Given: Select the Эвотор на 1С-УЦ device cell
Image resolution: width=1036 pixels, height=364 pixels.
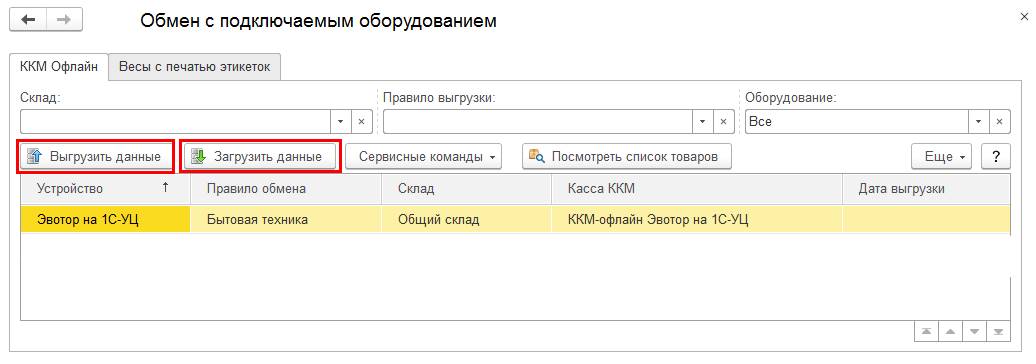Looking at the screenshot, I should click(105, 219).
